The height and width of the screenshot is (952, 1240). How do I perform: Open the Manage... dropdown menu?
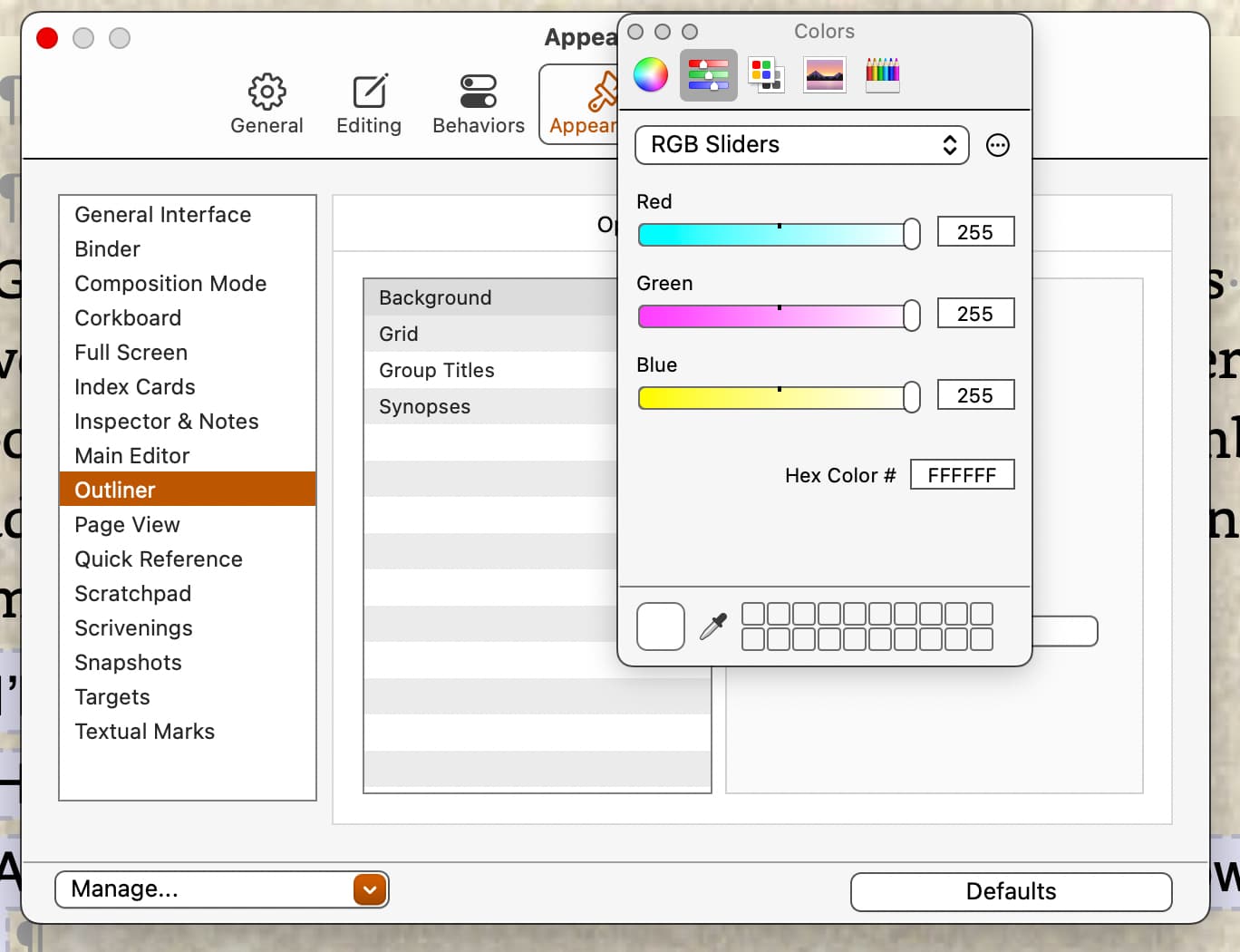coord(222,889)
